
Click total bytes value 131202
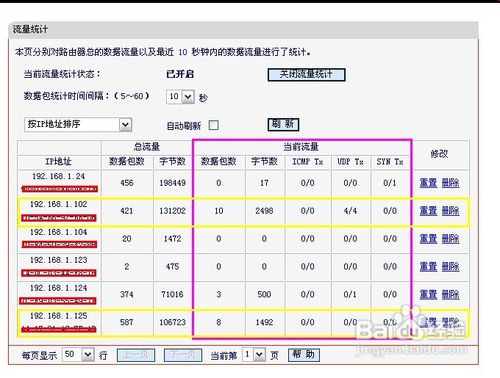tap(172, 211)
